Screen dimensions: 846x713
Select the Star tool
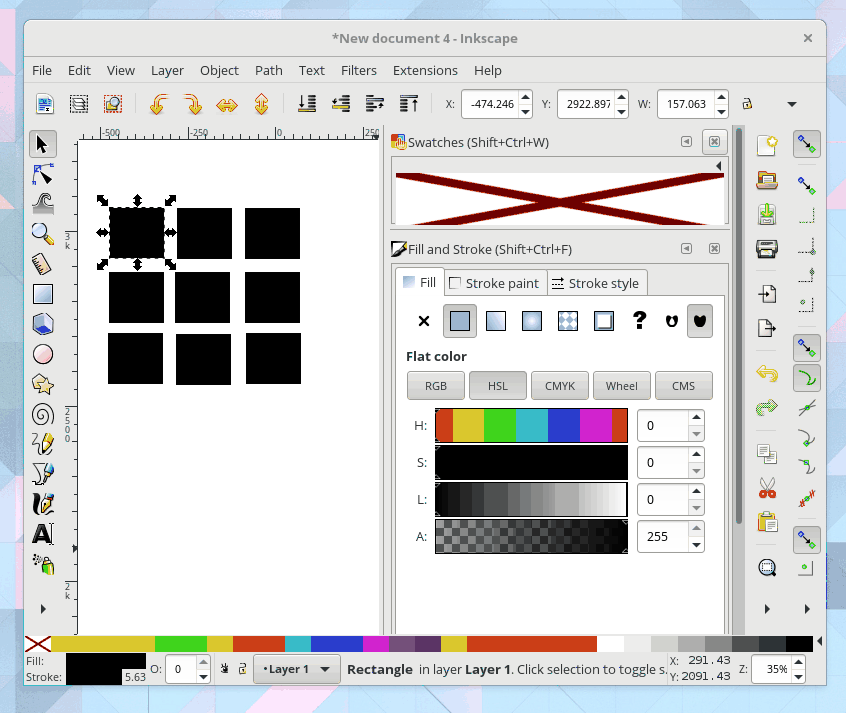42,384
